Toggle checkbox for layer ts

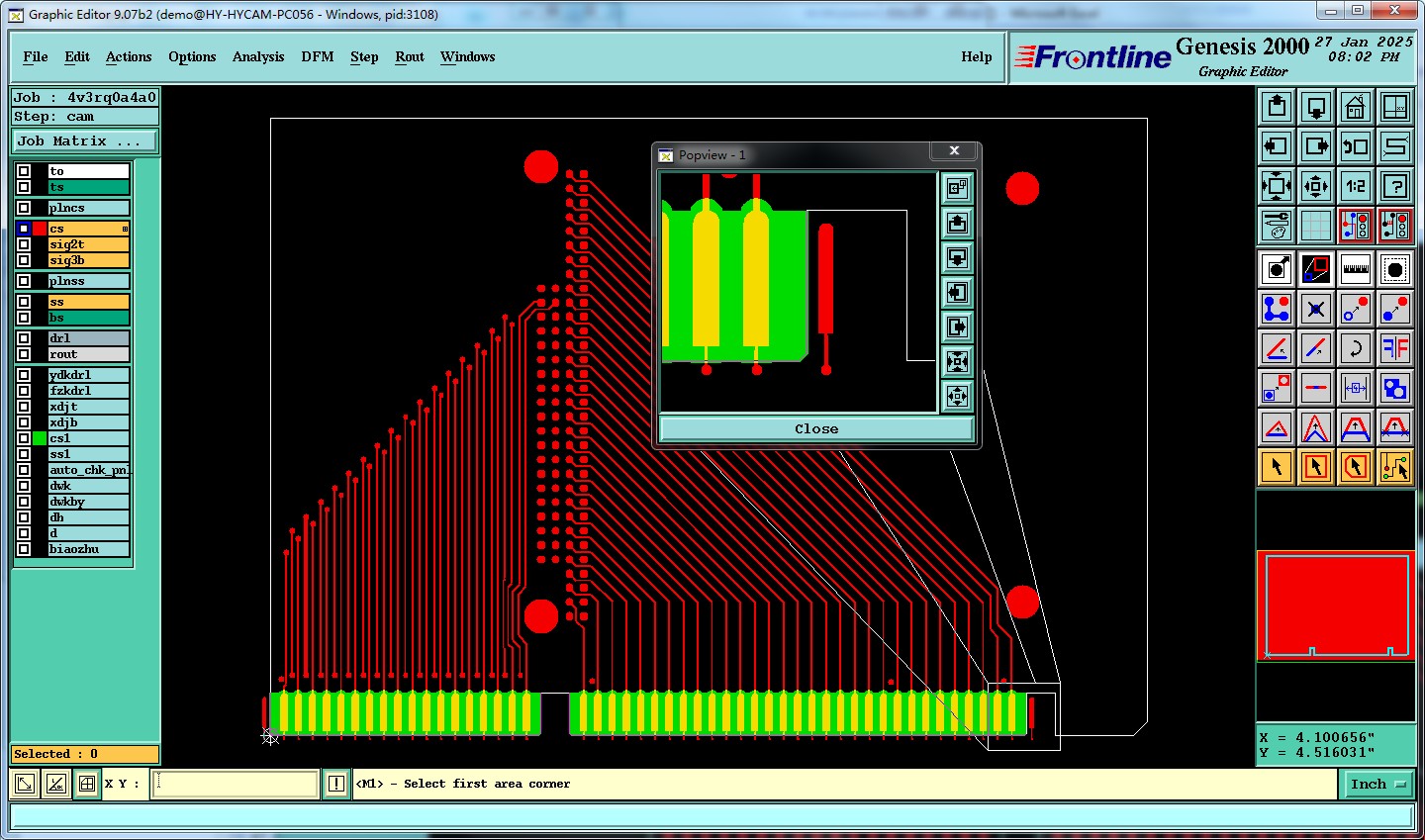tap(24, 187)
